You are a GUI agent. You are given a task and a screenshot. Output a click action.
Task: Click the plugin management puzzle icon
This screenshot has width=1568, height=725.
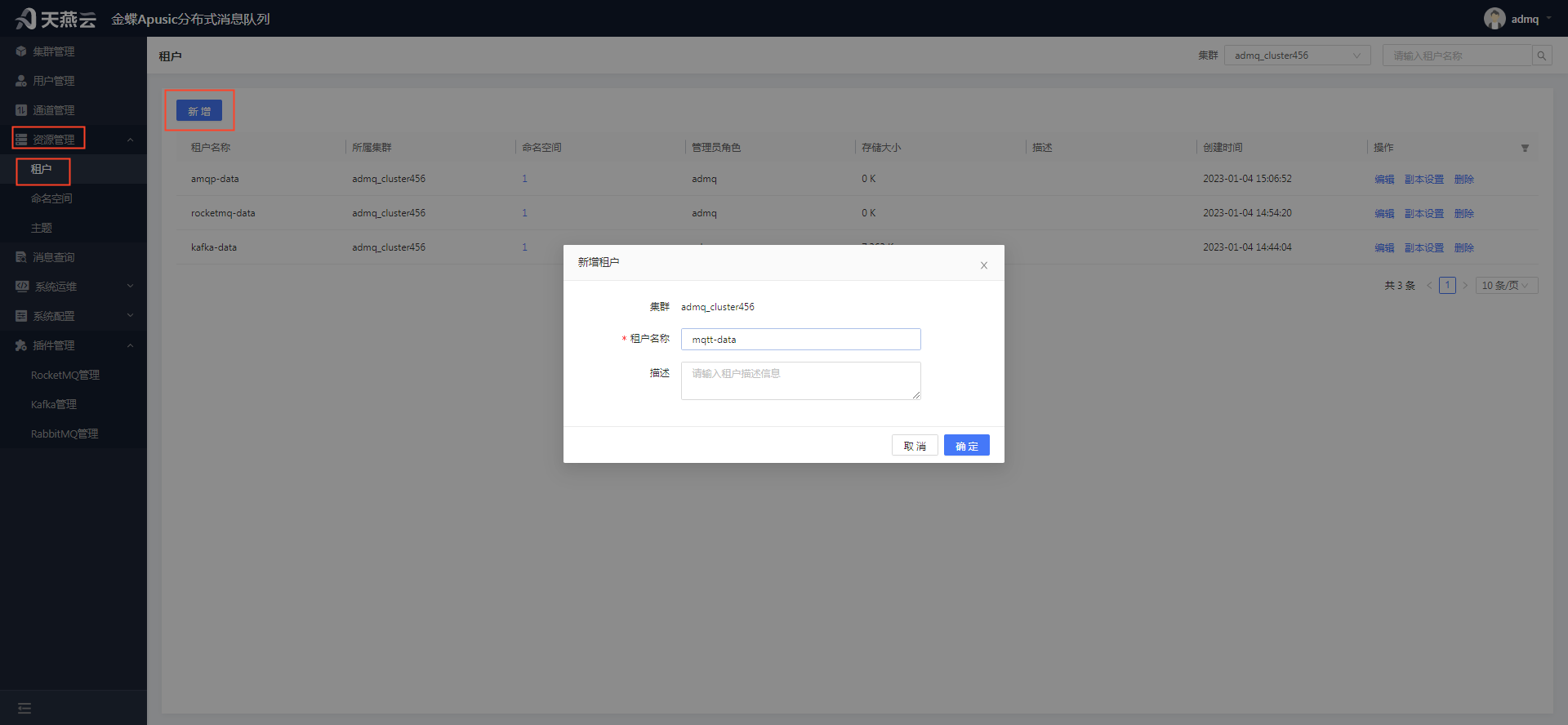21,345
